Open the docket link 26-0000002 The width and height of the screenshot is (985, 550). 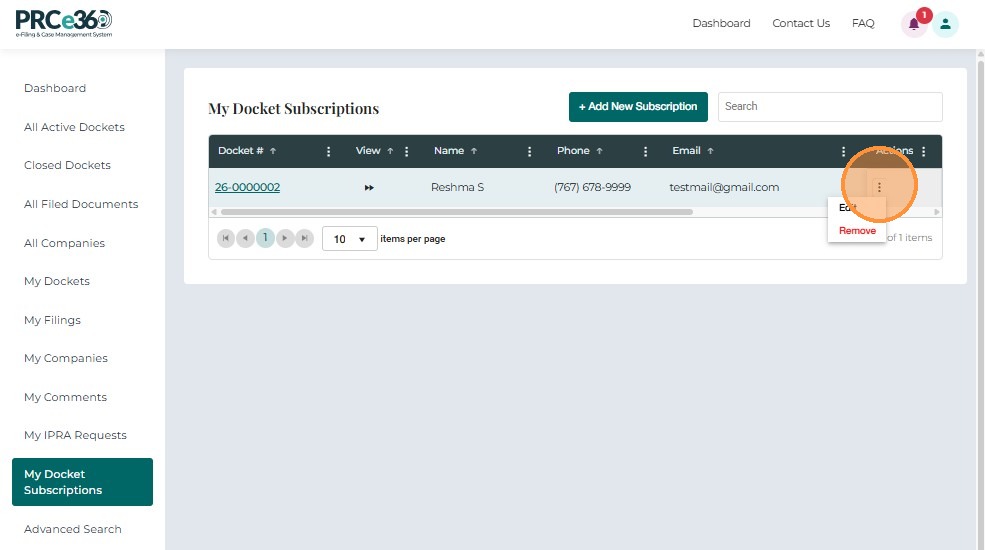tap(248, 187)
